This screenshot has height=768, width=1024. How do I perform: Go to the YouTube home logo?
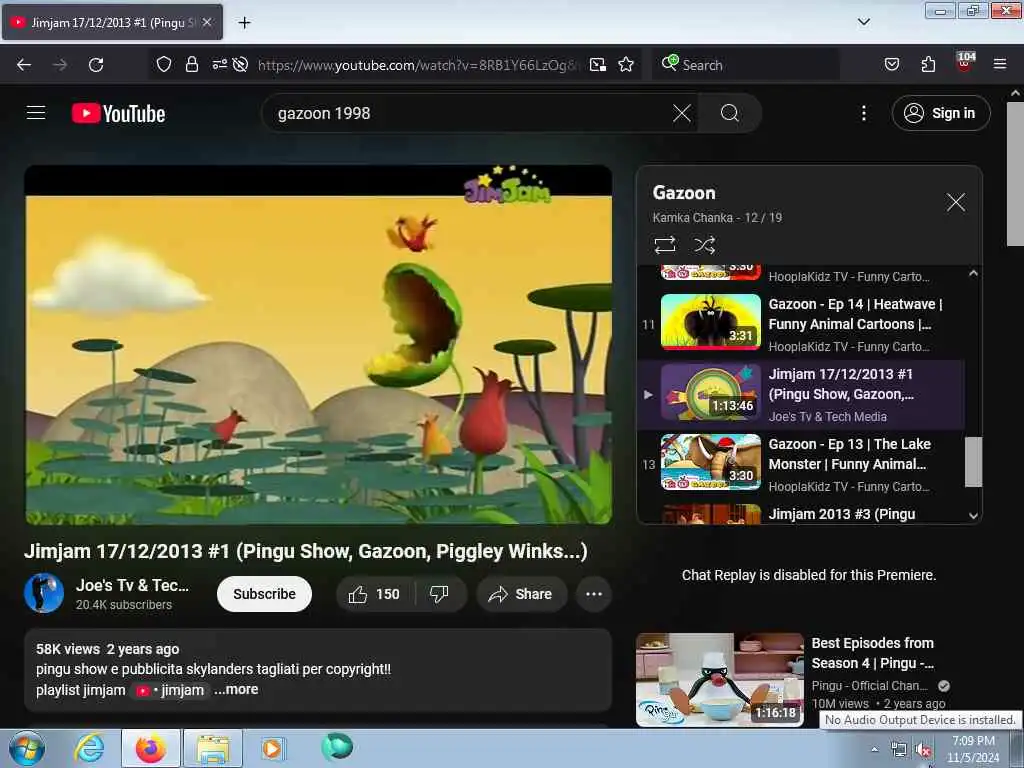pyautogui.click(x=118, y=114)
